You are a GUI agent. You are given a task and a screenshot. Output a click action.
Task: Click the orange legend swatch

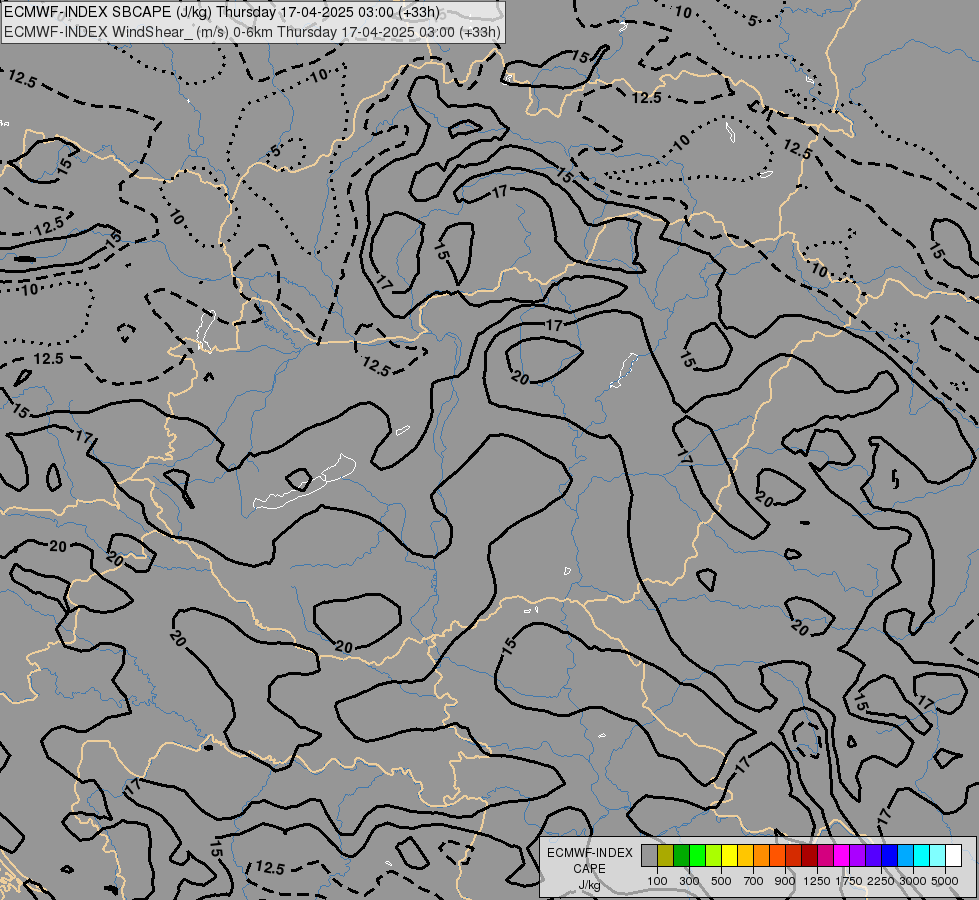point(762,856)
